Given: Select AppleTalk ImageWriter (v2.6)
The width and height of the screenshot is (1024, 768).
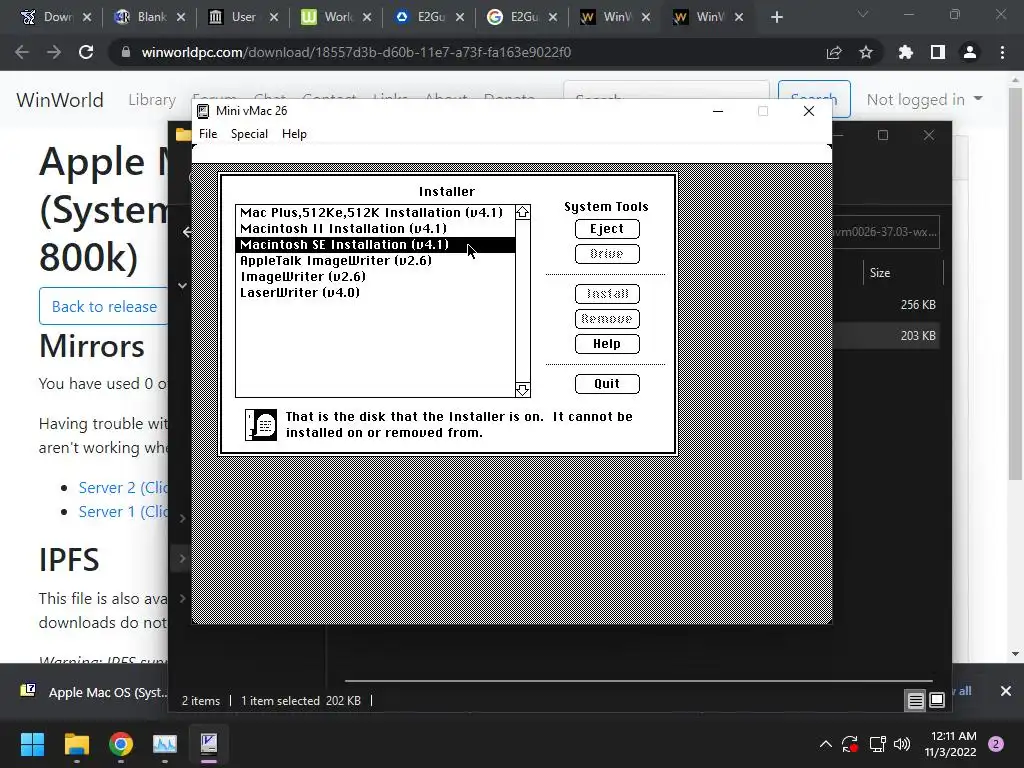Looking at the screenshot, I should pos(375,261).
